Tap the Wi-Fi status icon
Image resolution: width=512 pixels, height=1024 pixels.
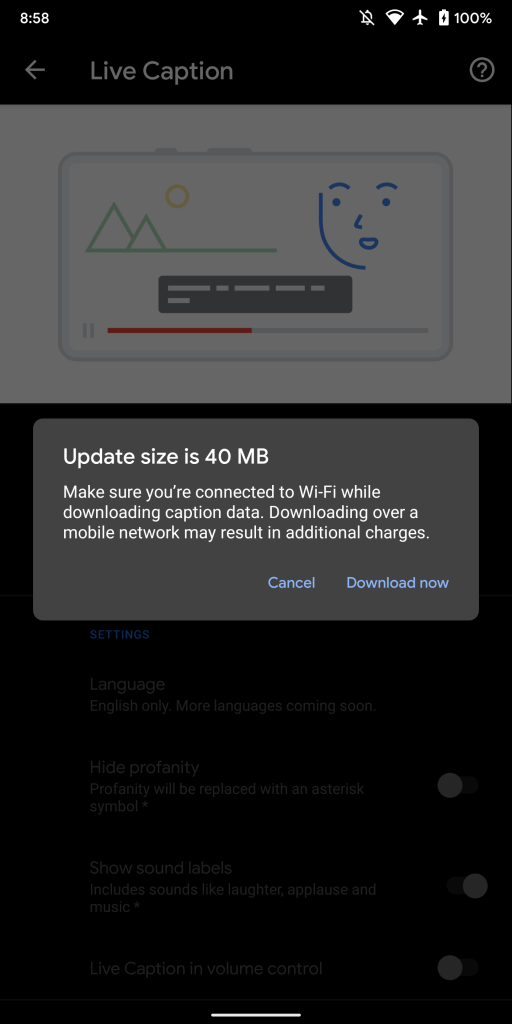[x=394, y=18]
